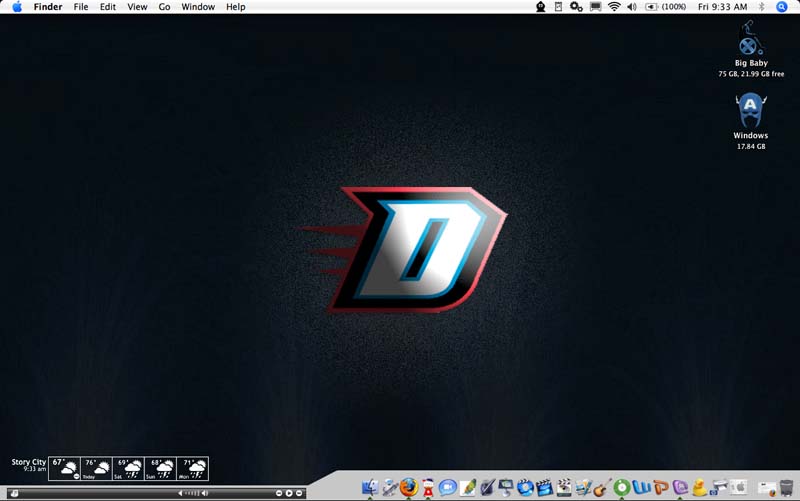Click the double gears menu bar icon
Image resolution: width=800 pixels, height=501 pixels.
point(576,7)
